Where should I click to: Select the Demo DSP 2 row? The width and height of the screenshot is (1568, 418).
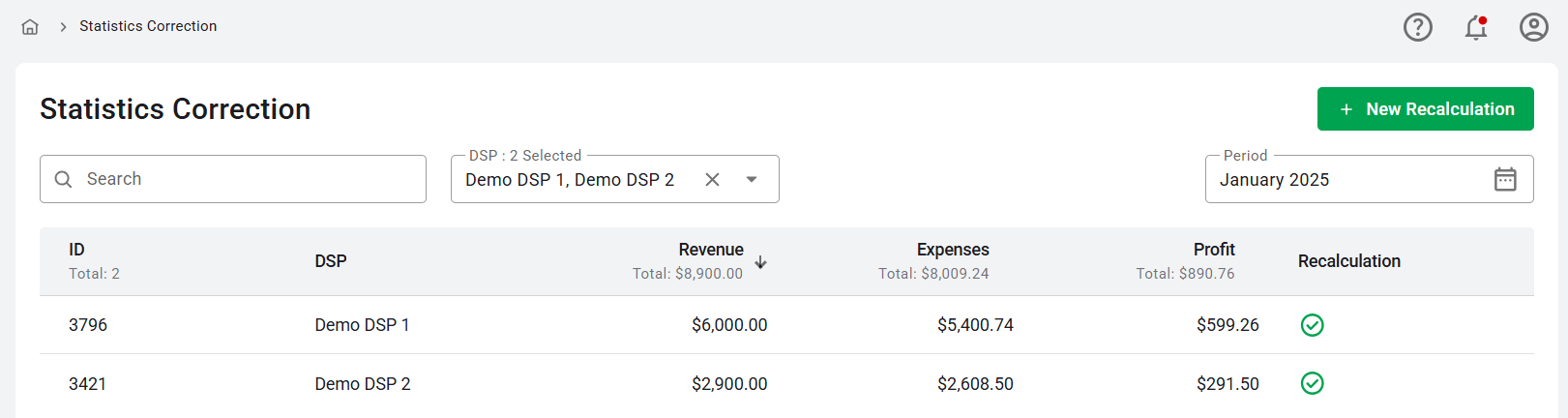pos(363,384)
